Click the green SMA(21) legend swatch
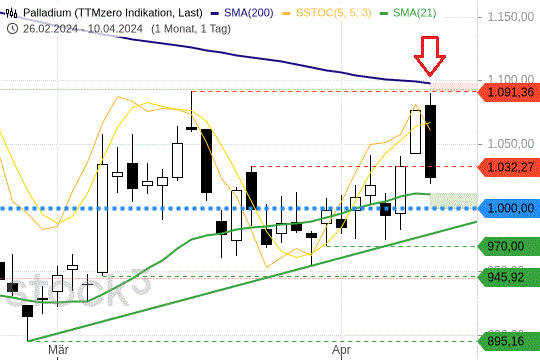The image size is (540, 360). [x=384, y=14]
